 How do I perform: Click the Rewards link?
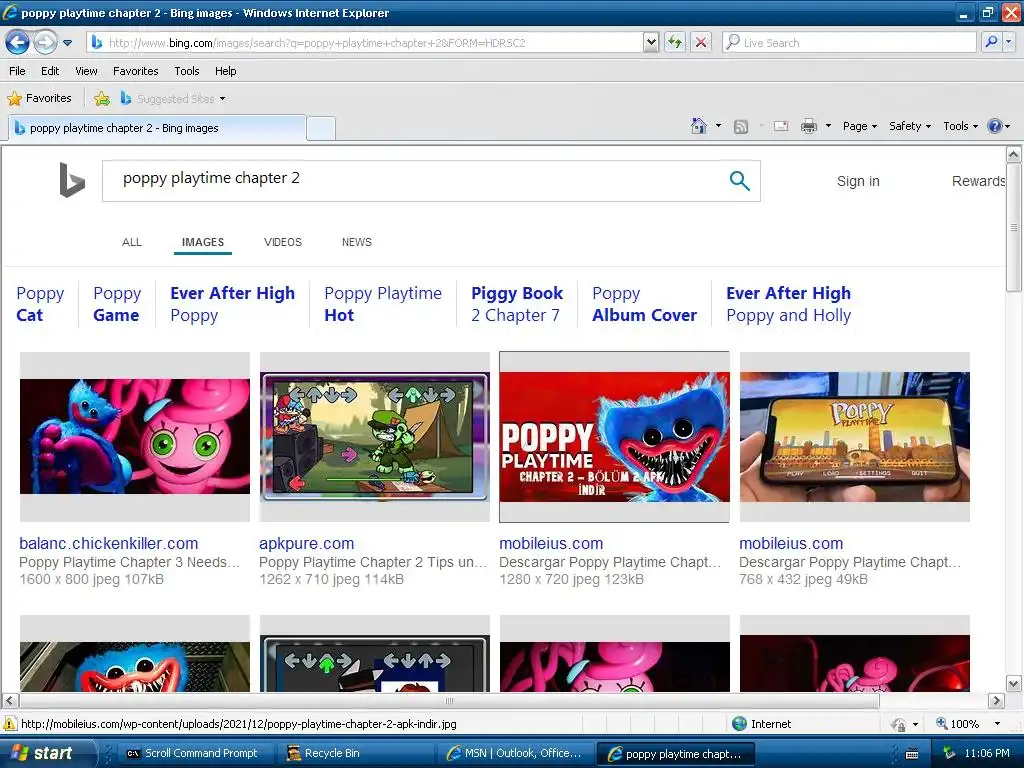pos(978,181)
